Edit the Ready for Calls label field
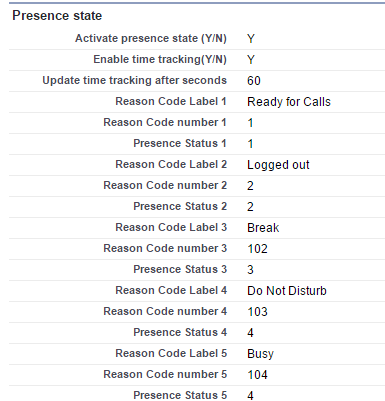This screenshot has height=401, width=385. click(x=289, y=102)
